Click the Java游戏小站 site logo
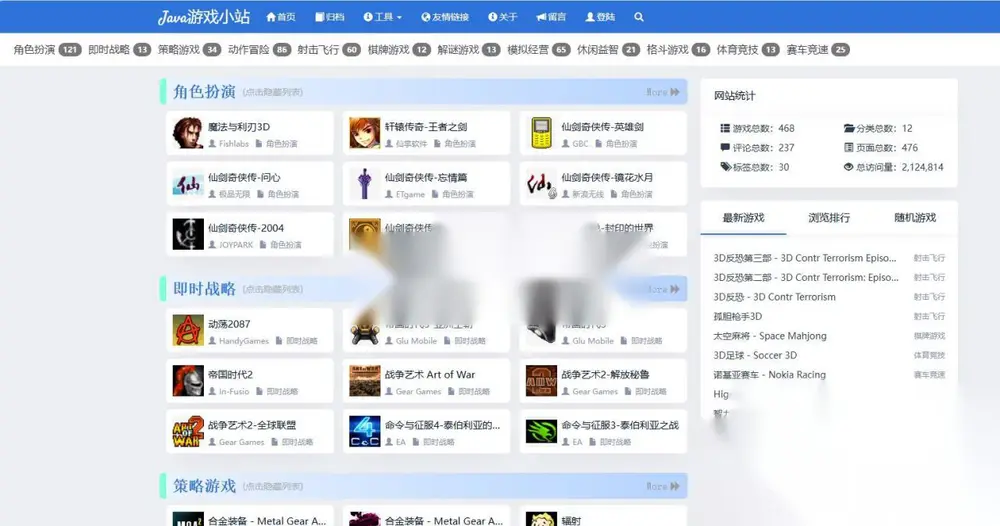The width and height of the screenshot is (1000, 526). pyautogui.click(x=204, y=17)
